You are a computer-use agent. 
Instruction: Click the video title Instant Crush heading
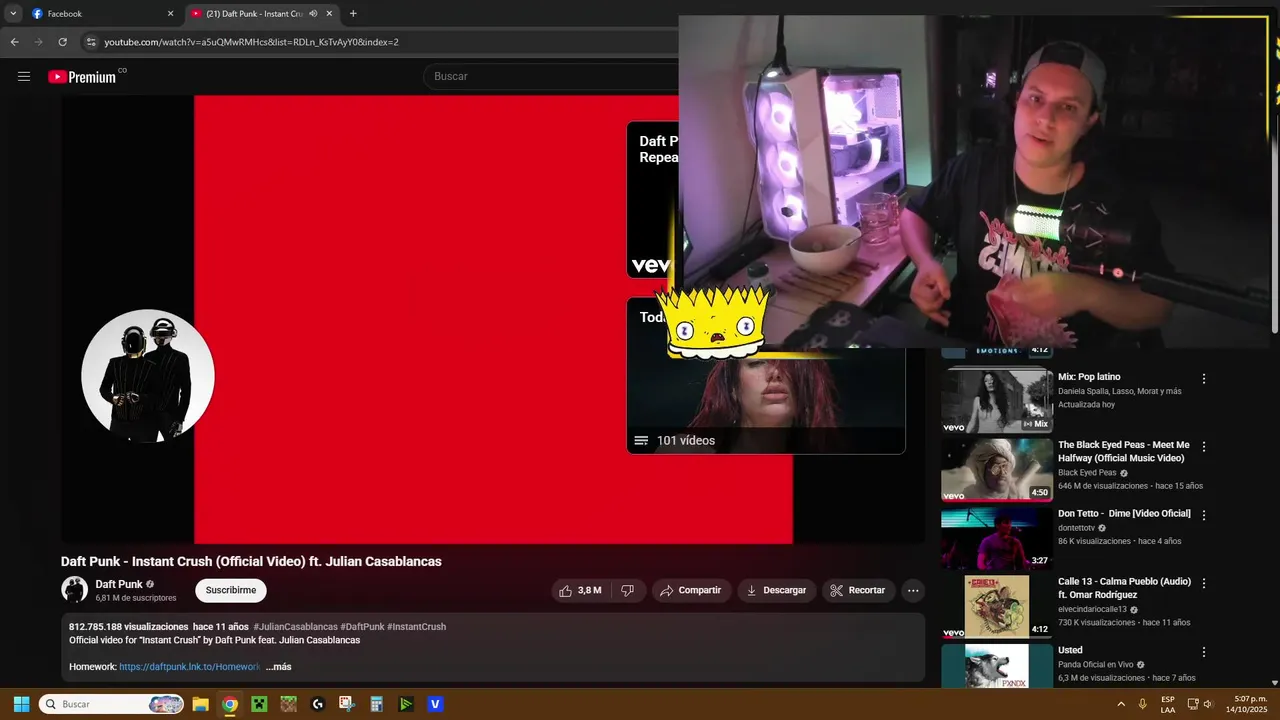[x=251, y=562]
